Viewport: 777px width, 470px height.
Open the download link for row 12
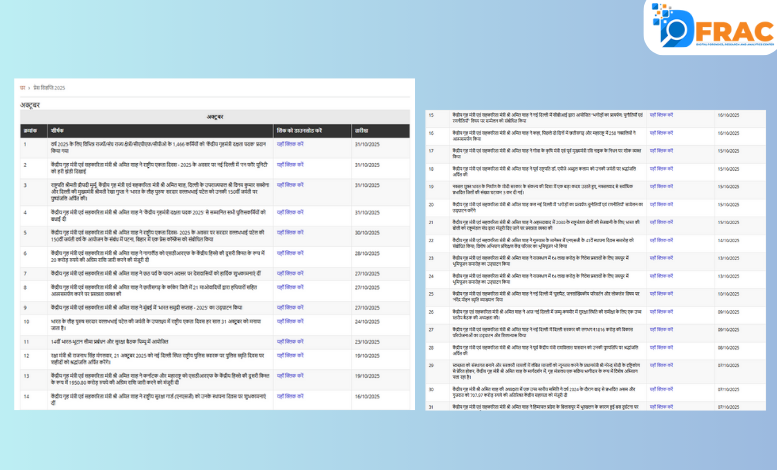click(290, 354)
